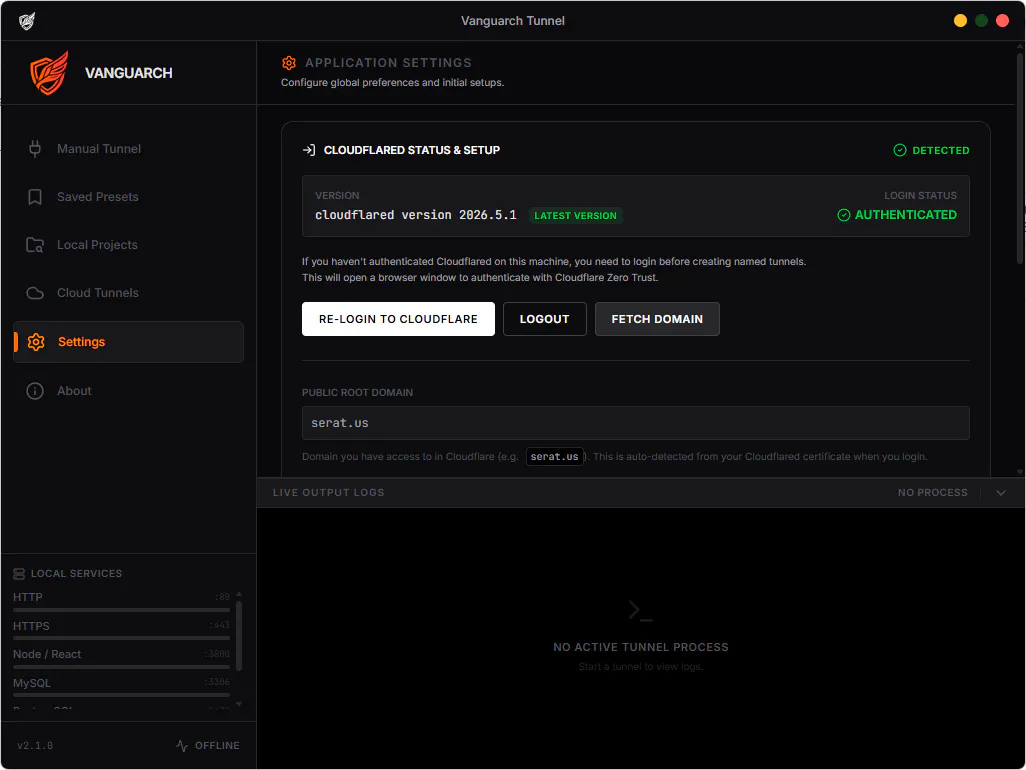Switch to Cloud Tunnels section
Viewport: 1026px width, 770px height.
coord(128,293)
